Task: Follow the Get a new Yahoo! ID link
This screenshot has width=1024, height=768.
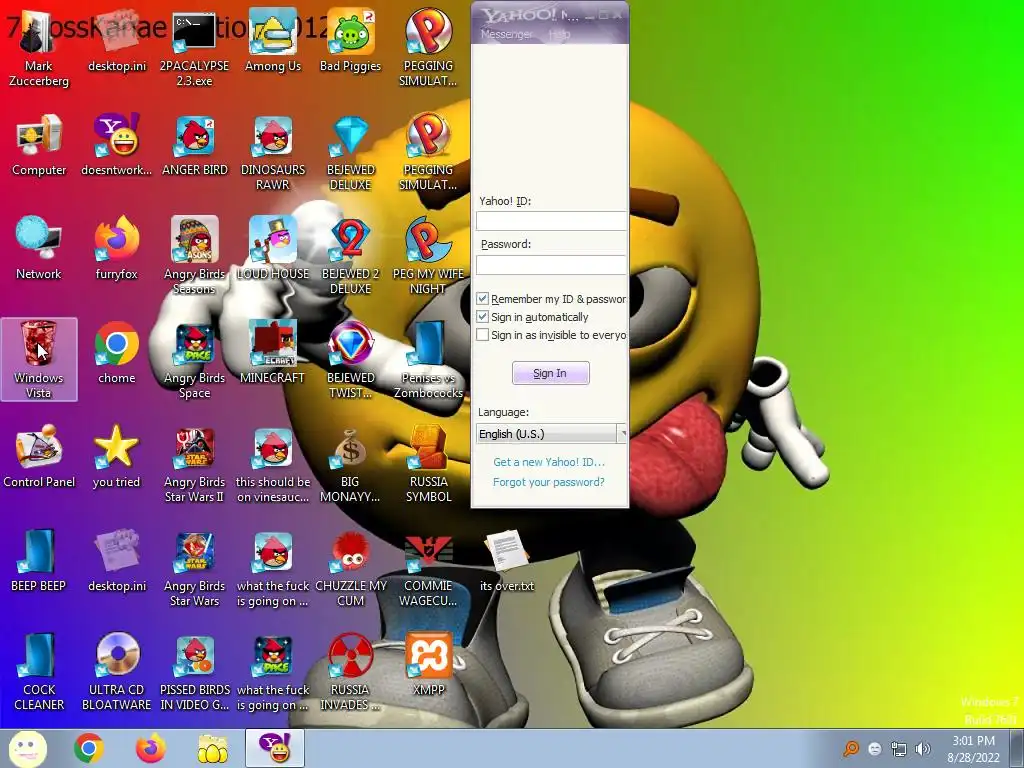Action: [549, 462]
